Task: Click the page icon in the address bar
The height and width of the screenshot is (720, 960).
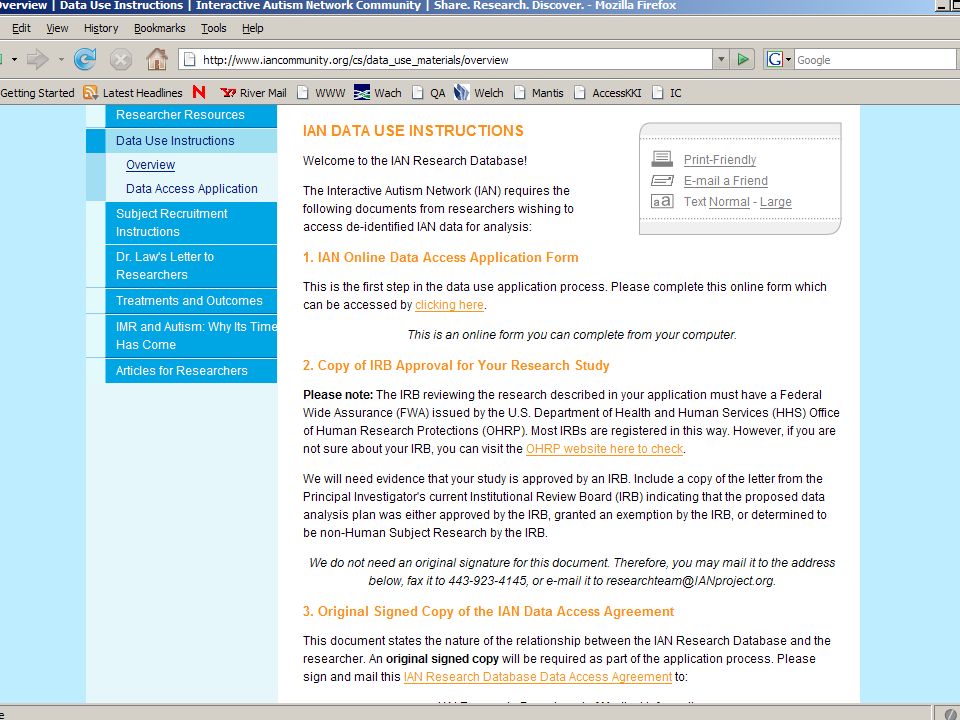Action: pyautogui.click(x=190, y=59)
